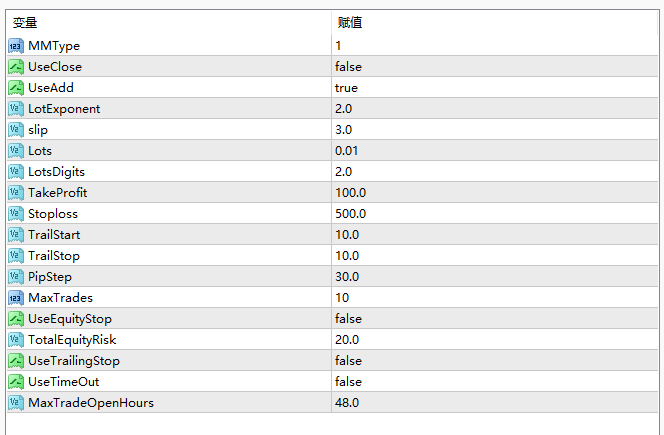Viewport: 664px width, 435px height.
Task: Toggle the UseTrailingStop false value
Action: [x=349, y=360]
